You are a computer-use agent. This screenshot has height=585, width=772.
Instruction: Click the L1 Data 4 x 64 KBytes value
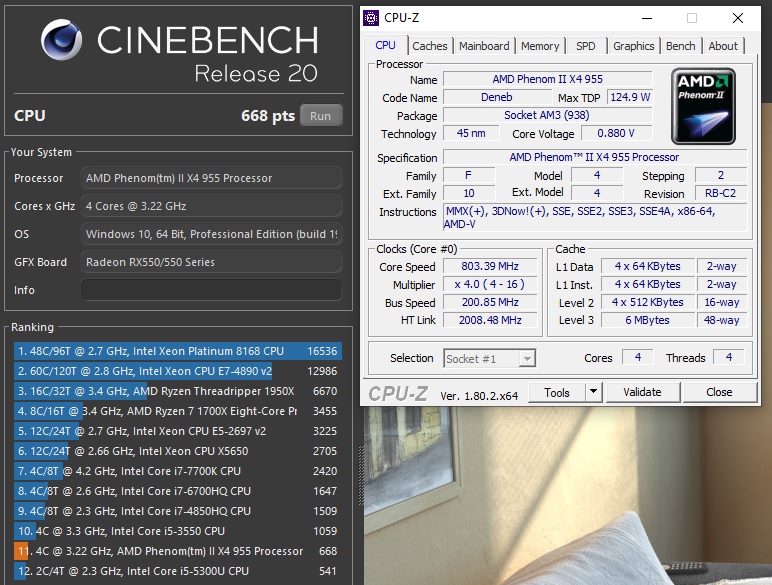coord(647,266)
